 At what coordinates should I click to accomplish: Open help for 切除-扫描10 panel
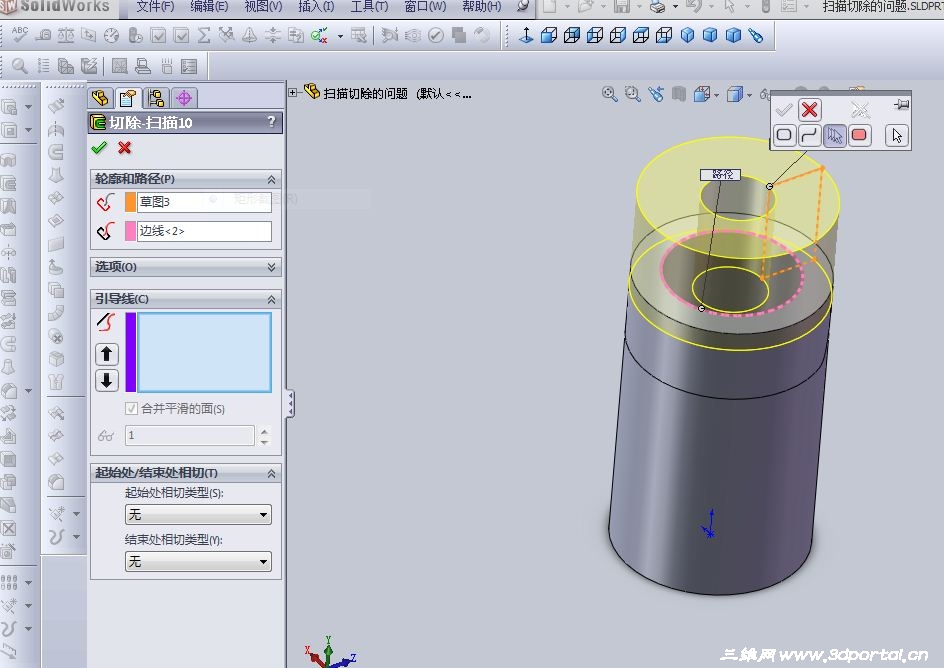[272, 122]
